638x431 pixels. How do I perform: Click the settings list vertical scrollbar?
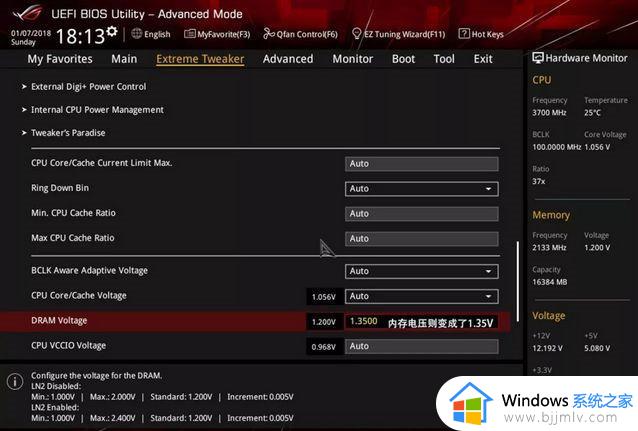click(x=517, y=280)
